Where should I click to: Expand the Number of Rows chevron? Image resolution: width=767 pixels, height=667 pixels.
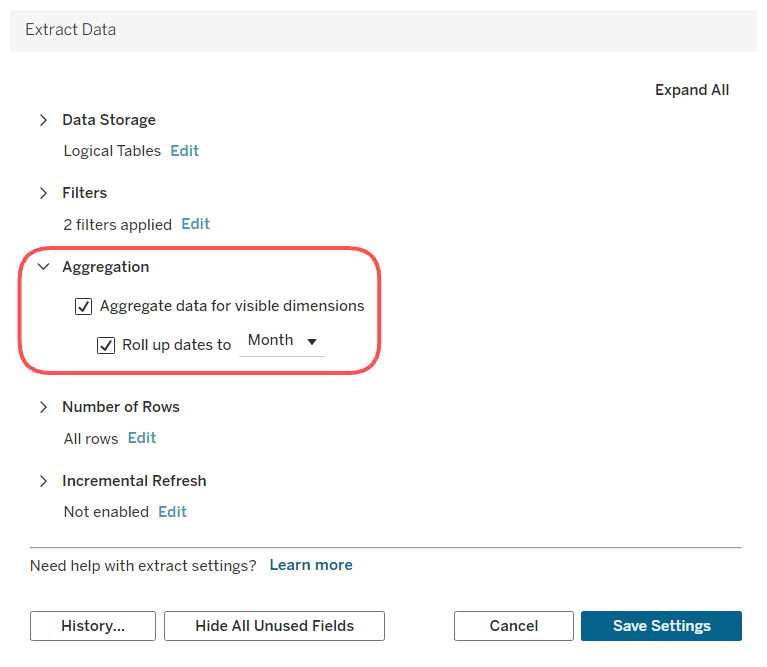point(44,407)
